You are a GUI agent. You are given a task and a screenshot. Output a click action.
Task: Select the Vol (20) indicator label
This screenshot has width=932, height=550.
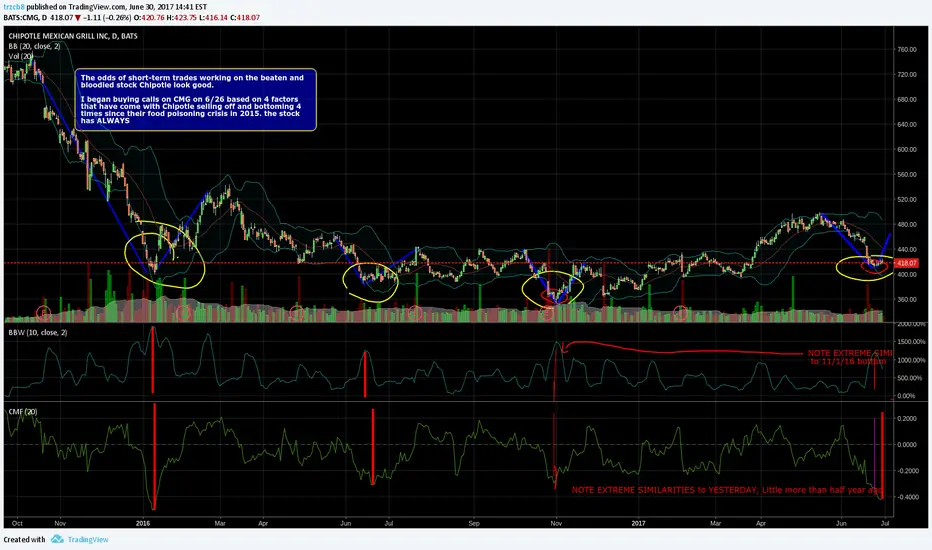[21, 56]
